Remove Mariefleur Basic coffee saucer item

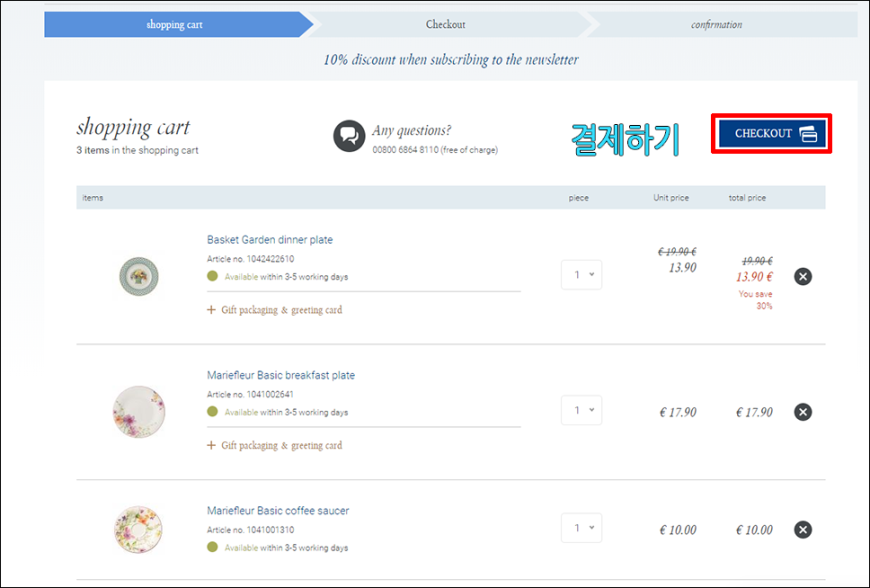point(803,529)
